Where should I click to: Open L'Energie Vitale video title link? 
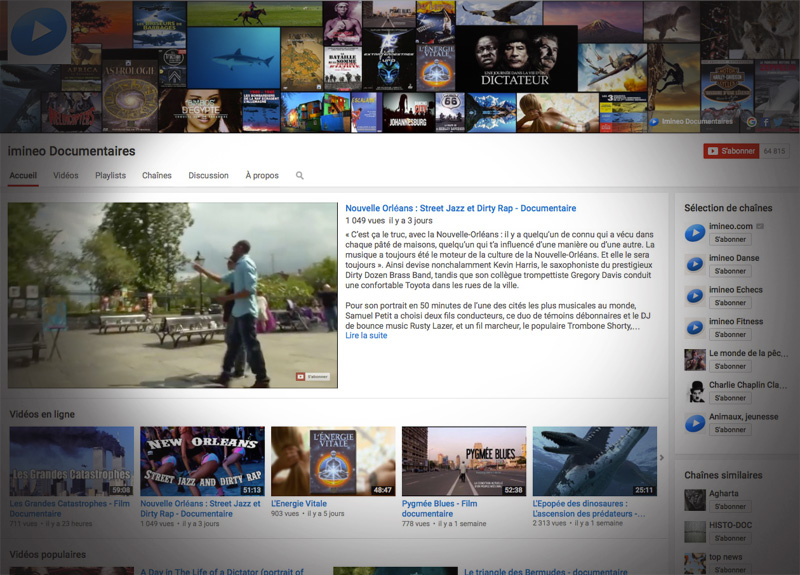299,504
